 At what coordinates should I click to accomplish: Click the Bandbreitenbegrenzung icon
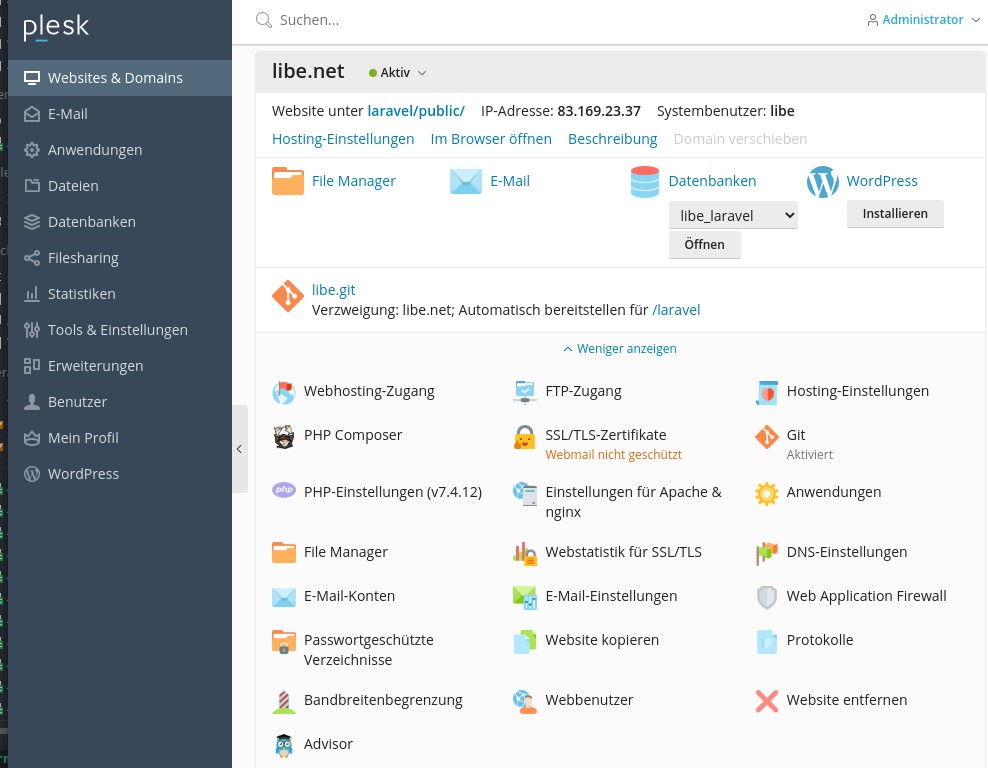[x=284, y=701]
